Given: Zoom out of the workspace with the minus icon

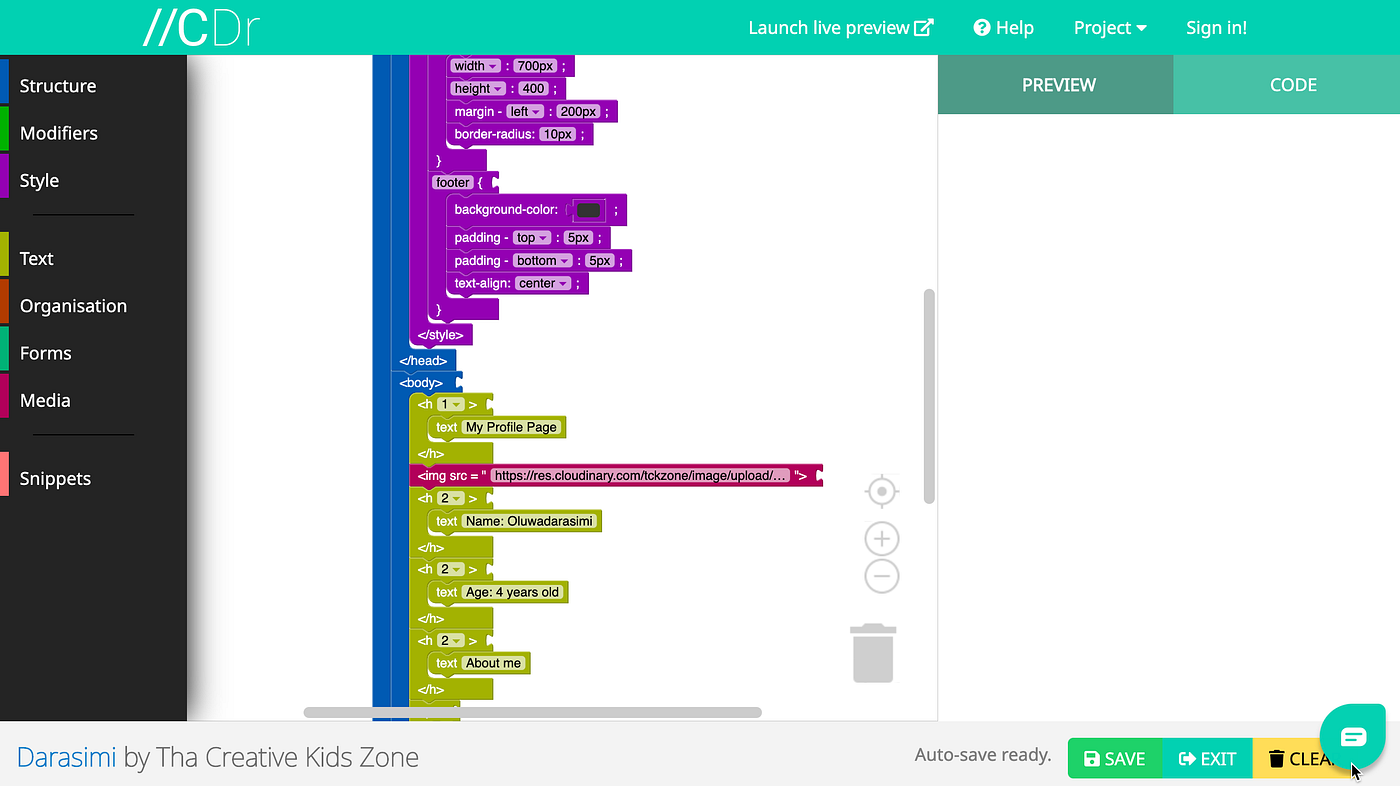Looking at the screenshot, I should [881, 575].
